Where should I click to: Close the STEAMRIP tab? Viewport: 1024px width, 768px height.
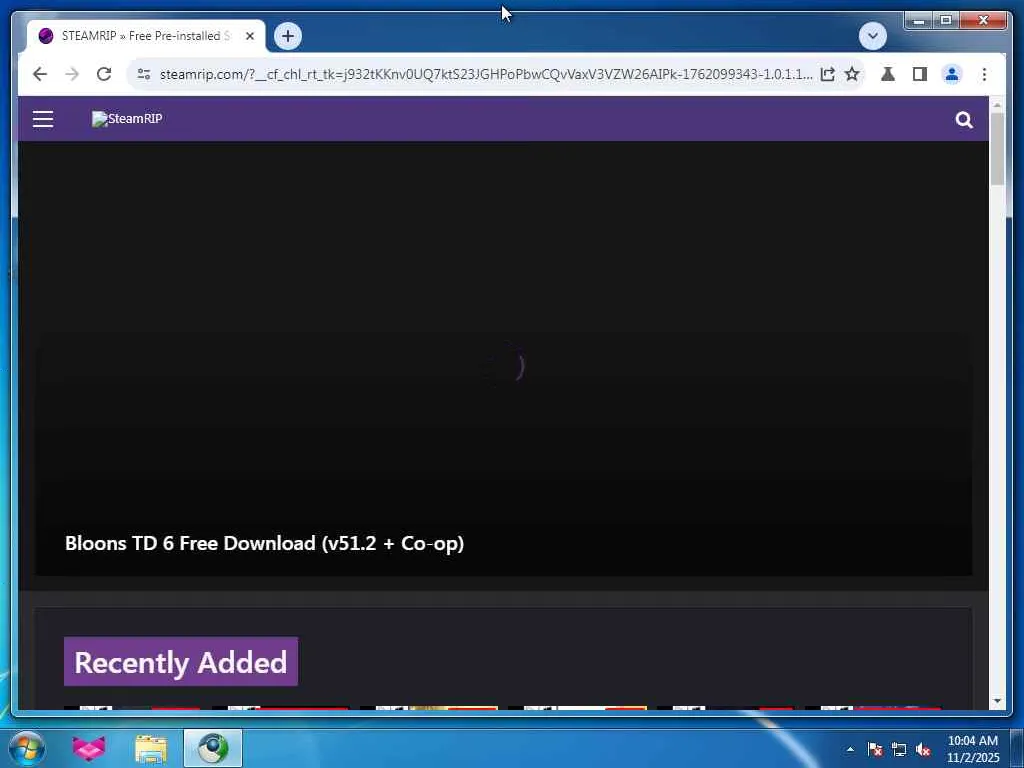(249, 36)
